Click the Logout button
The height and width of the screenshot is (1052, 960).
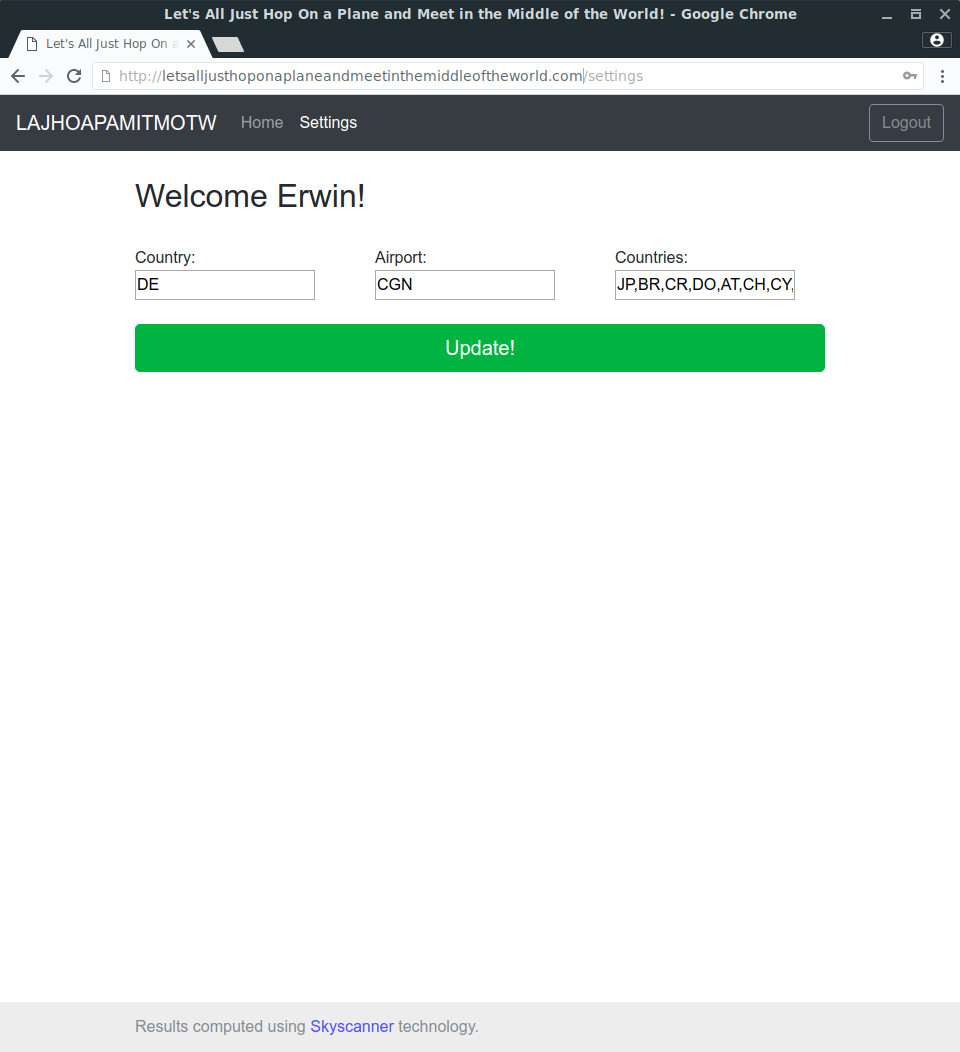906,123
